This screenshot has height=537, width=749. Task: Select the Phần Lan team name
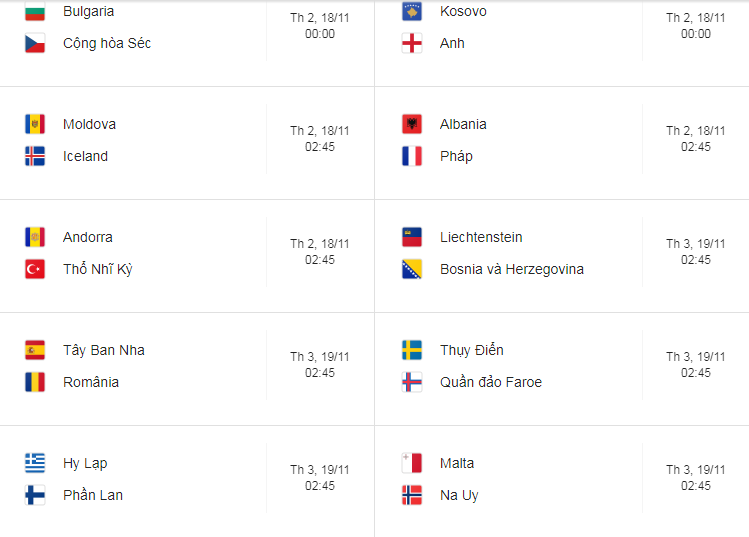[93, 495]
